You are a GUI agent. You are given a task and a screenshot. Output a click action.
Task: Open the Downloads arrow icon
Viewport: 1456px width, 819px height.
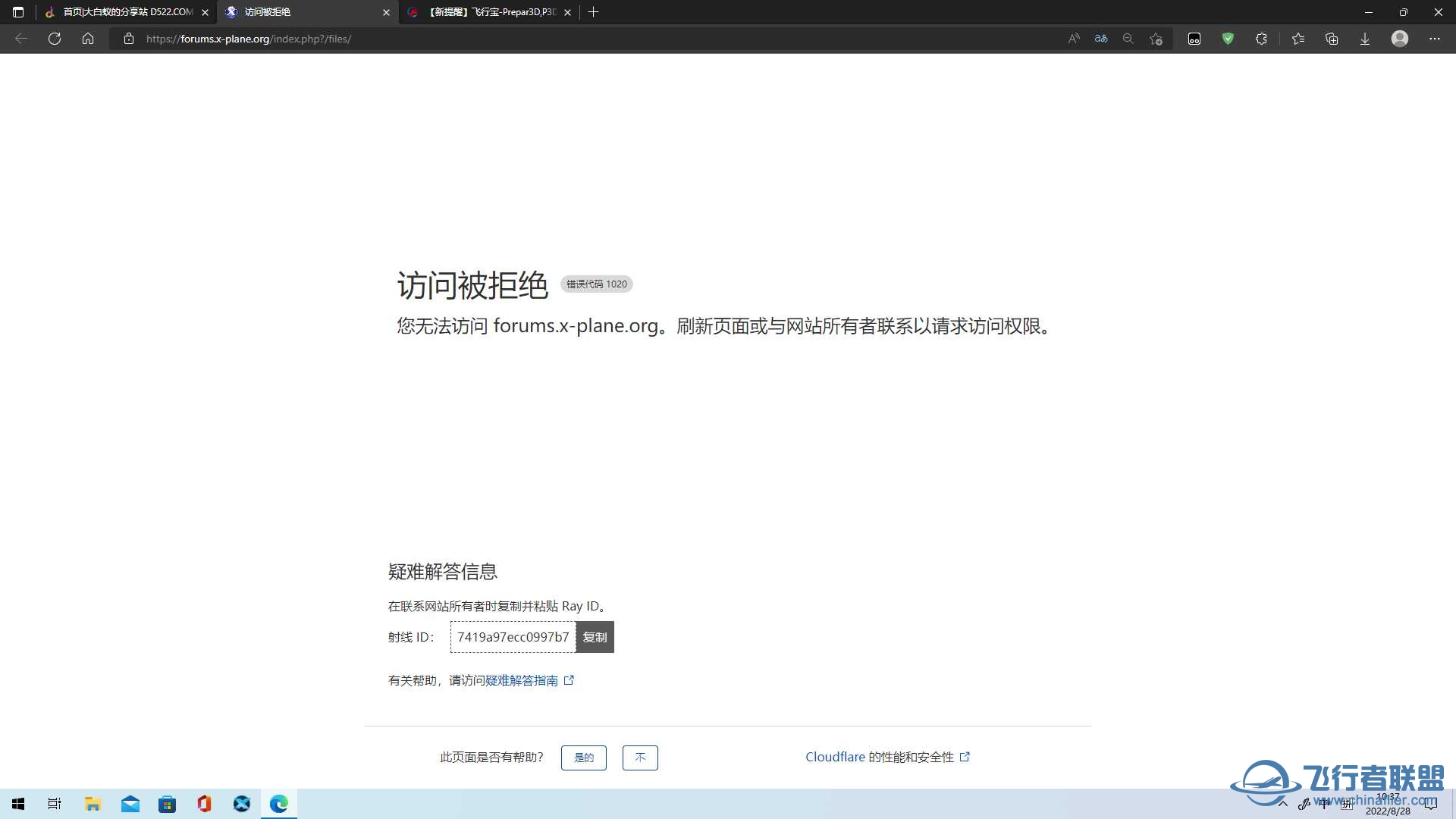tap(1365, 39)
